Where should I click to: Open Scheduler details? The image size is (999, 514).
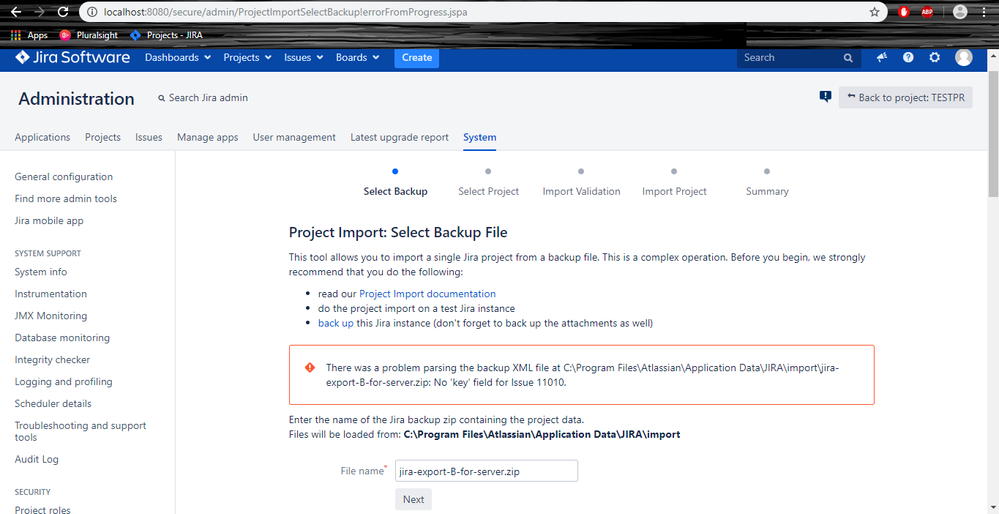[53, 404]
